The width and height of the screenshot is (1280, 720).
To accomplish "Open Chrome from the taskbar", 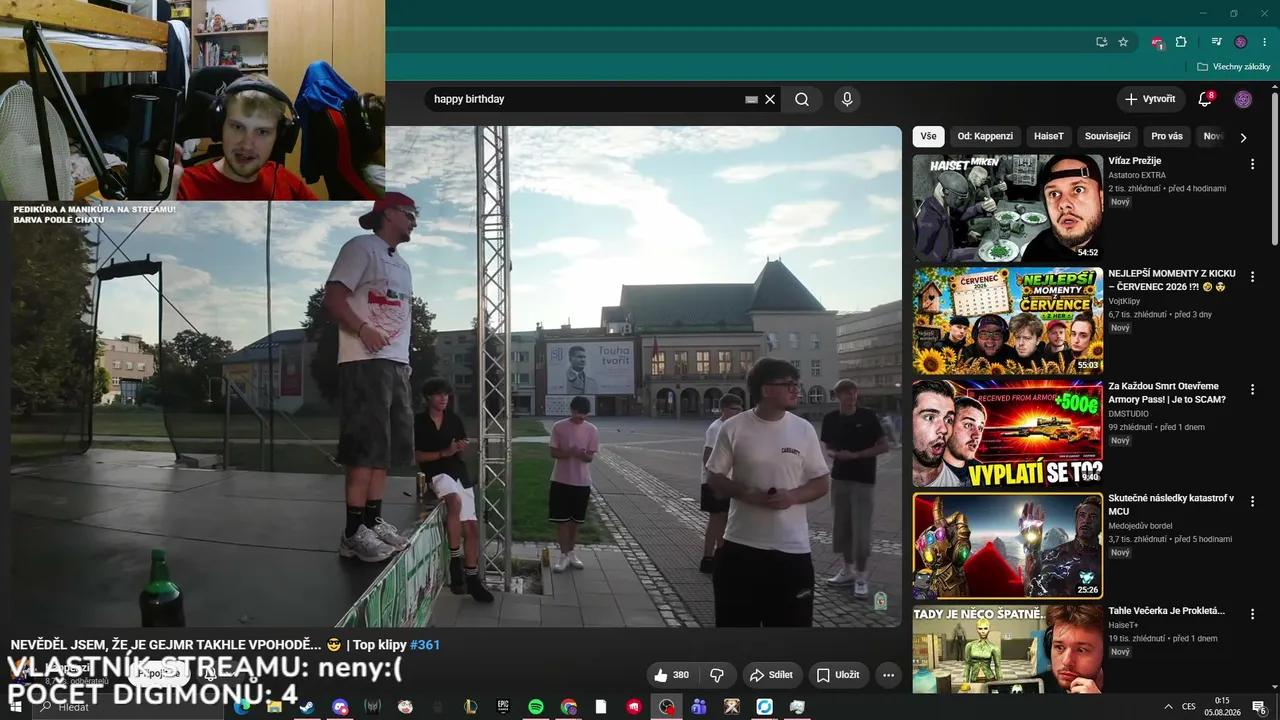I will pyautogui.click(x=569, y=707).
